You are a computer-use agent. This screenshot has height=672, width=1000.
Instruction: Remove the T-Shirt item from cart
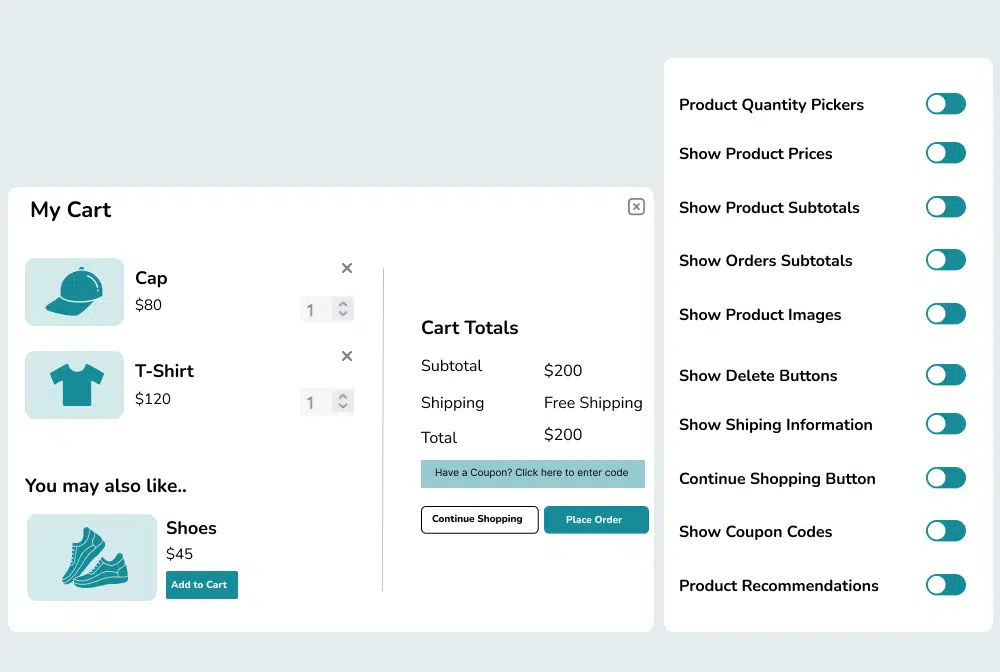coord(347,356)
